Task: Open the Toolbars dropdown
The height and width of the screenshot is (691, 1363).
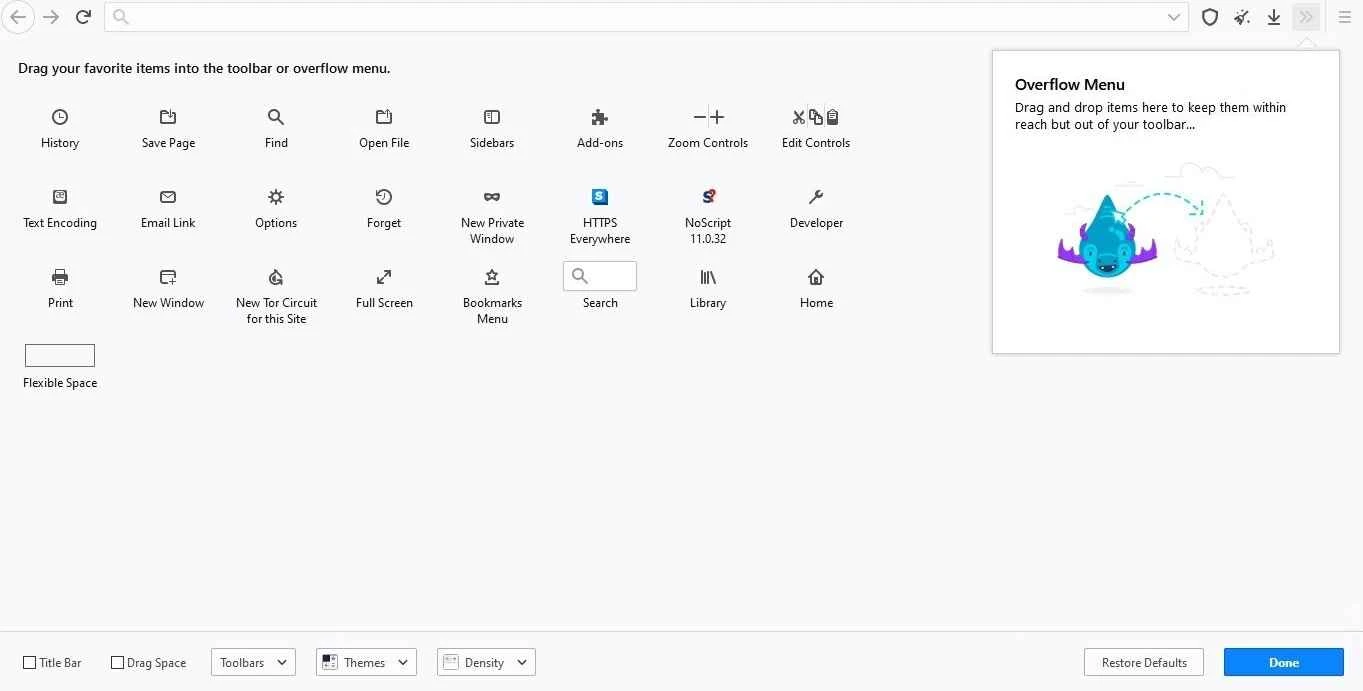Action: coord(253,662)
